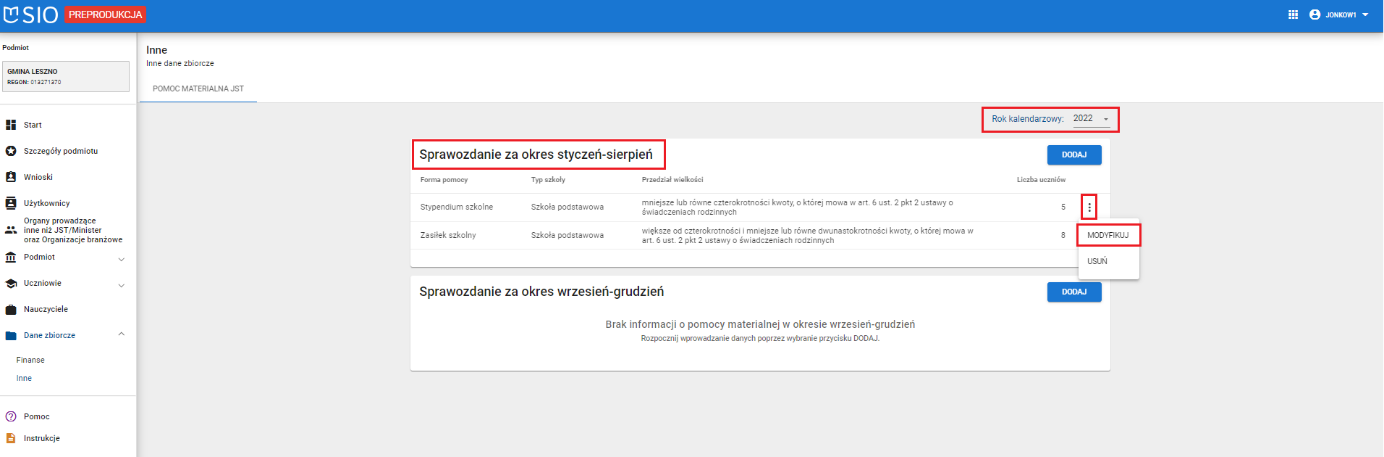This screenshot has height=457, width=1384.
Task: Select MODYFIKUJ from the context menu
Action: (1108, 235)
